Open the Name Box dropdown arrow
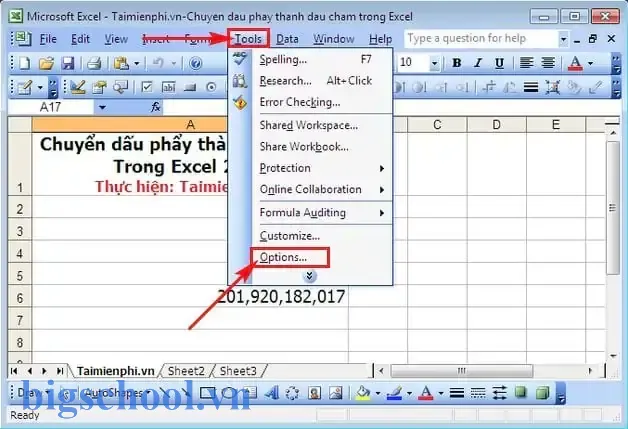Viewport: 628px width, 429px height. pyautogui.click(x=103, y=107)
